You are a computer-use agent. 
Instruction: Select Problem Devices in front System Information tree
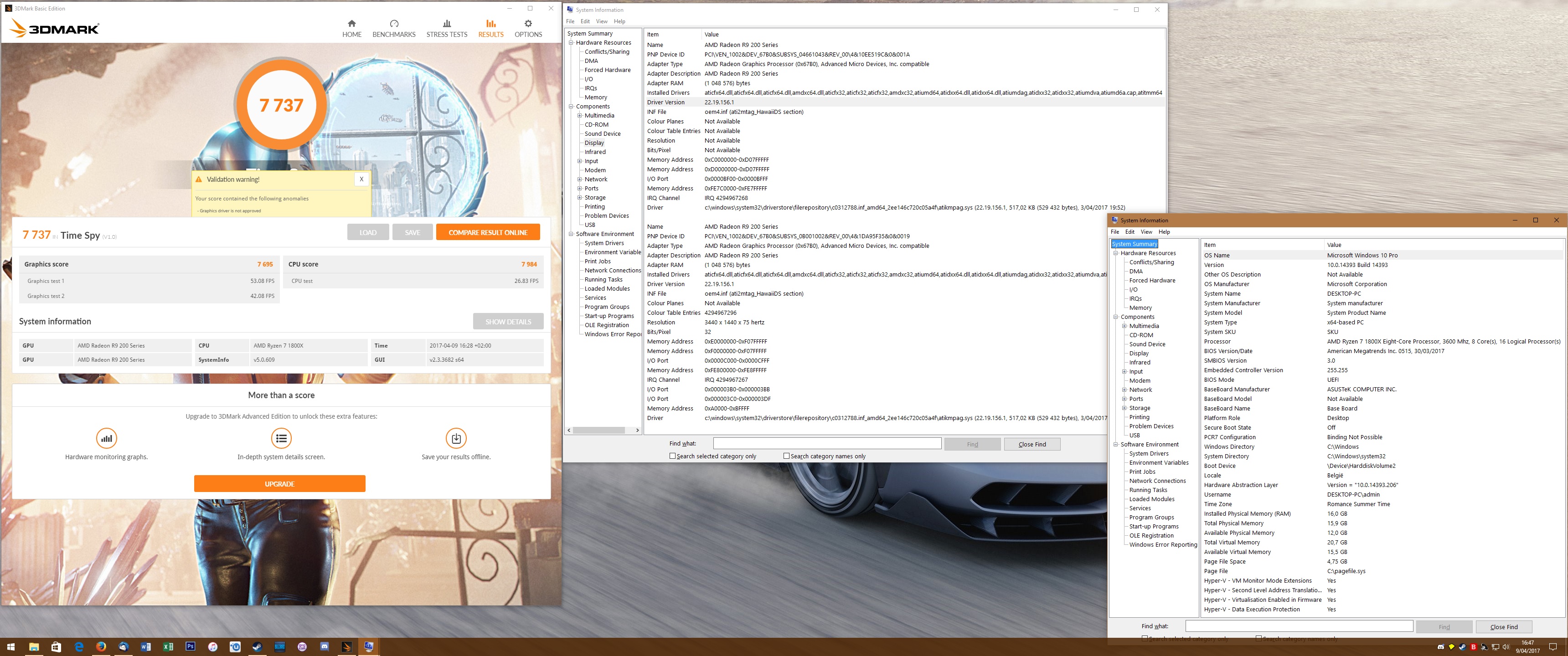click(1151, 426)
